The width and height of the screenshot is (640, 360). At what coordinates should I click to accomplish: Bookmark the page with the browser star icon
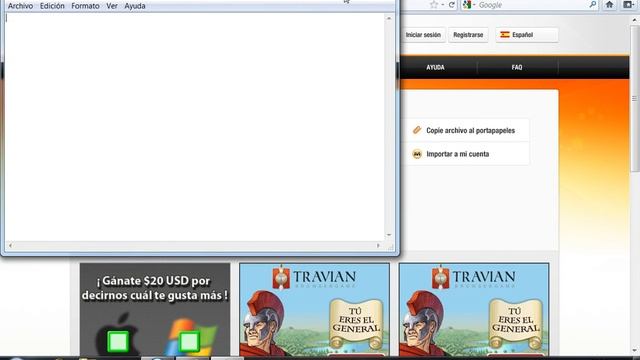(434, 5)
